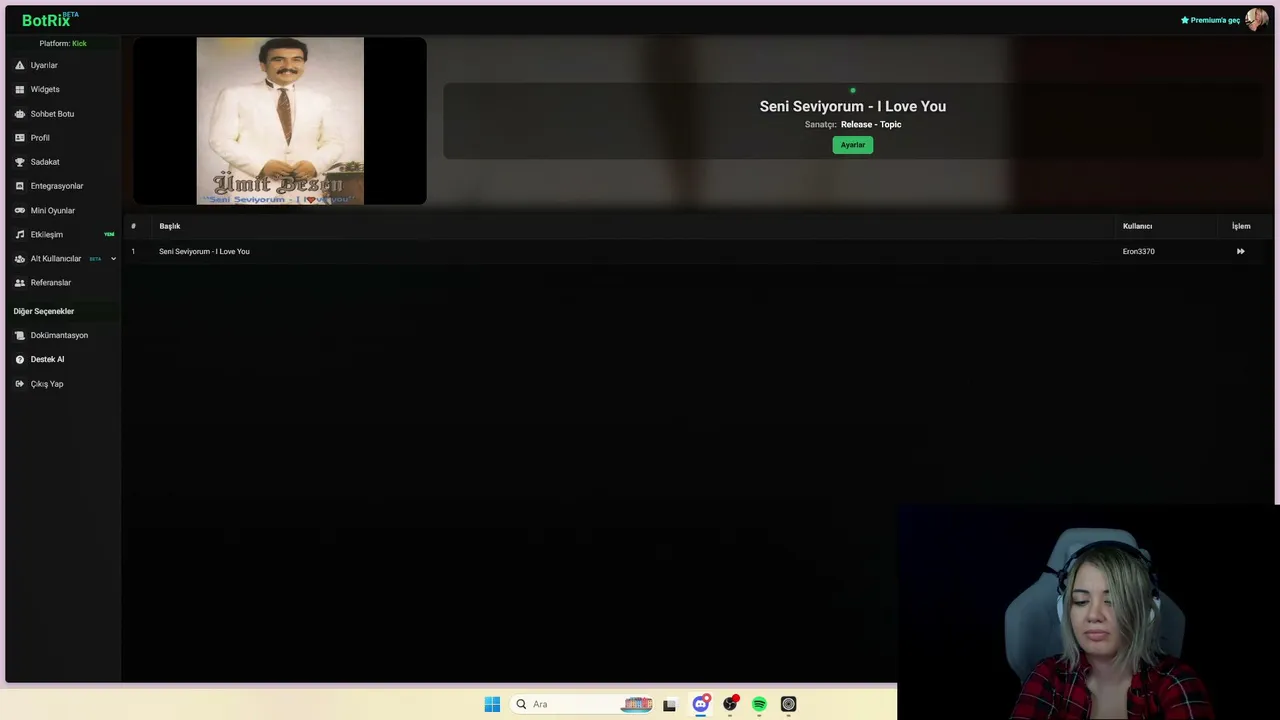
Task: Click the Kullanıcı column header
Action: coord(1138,226)
